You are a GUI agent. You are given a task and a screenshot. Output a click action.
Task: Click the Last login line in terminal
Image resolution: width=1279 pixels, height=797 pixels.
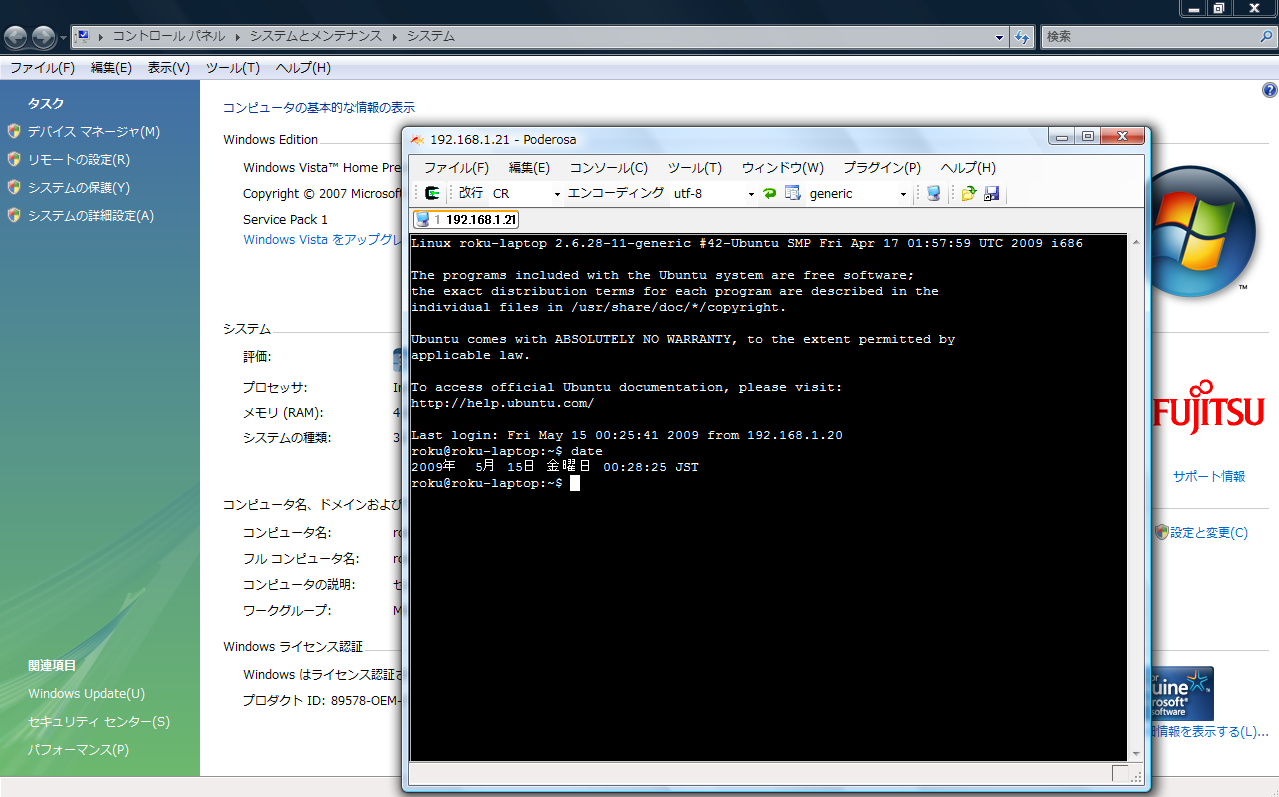coord(627,435)
